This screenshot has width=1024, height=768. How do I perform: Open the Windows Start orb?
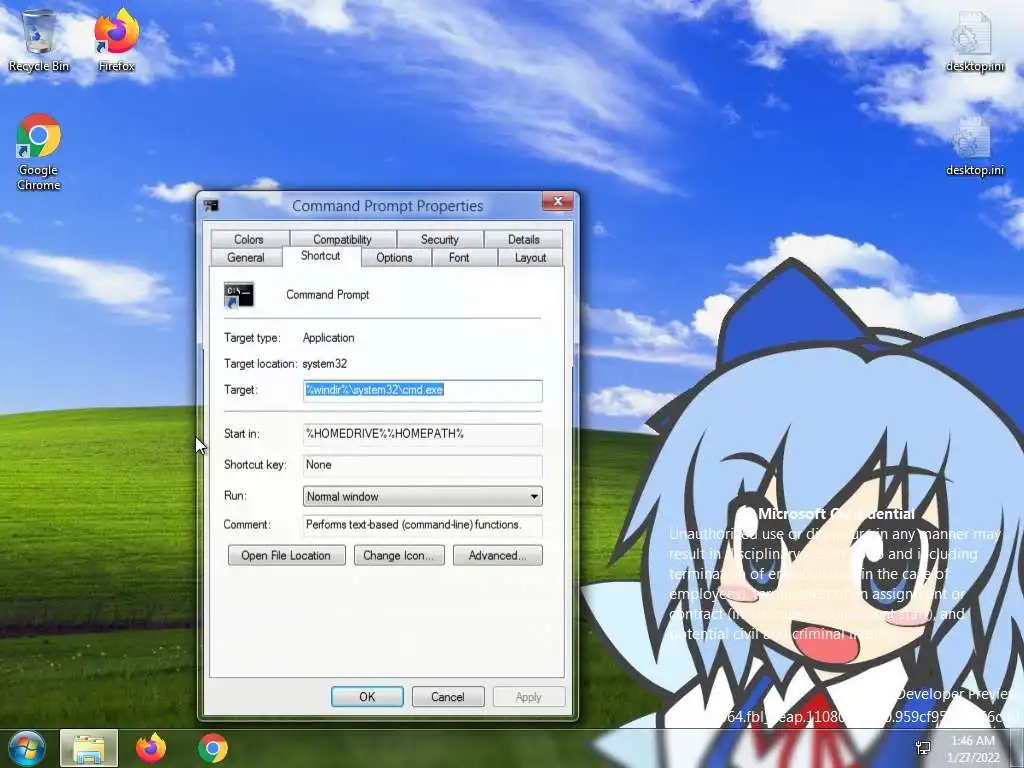(x=26, y=748)
